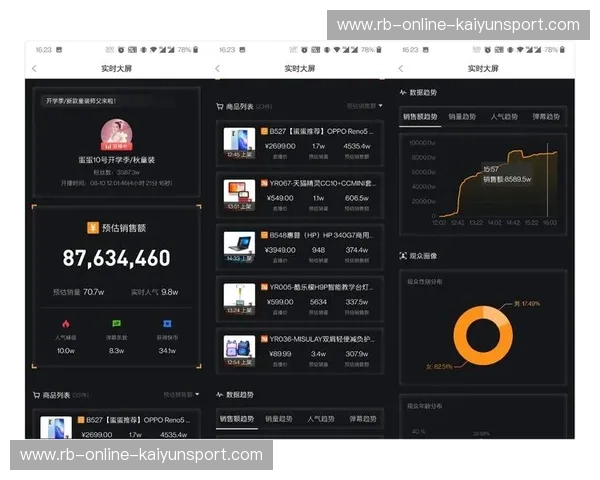Screen dimensions: 600x480
Task: Tap the 观众画像 section icon
Action: [x=403, y=257]
